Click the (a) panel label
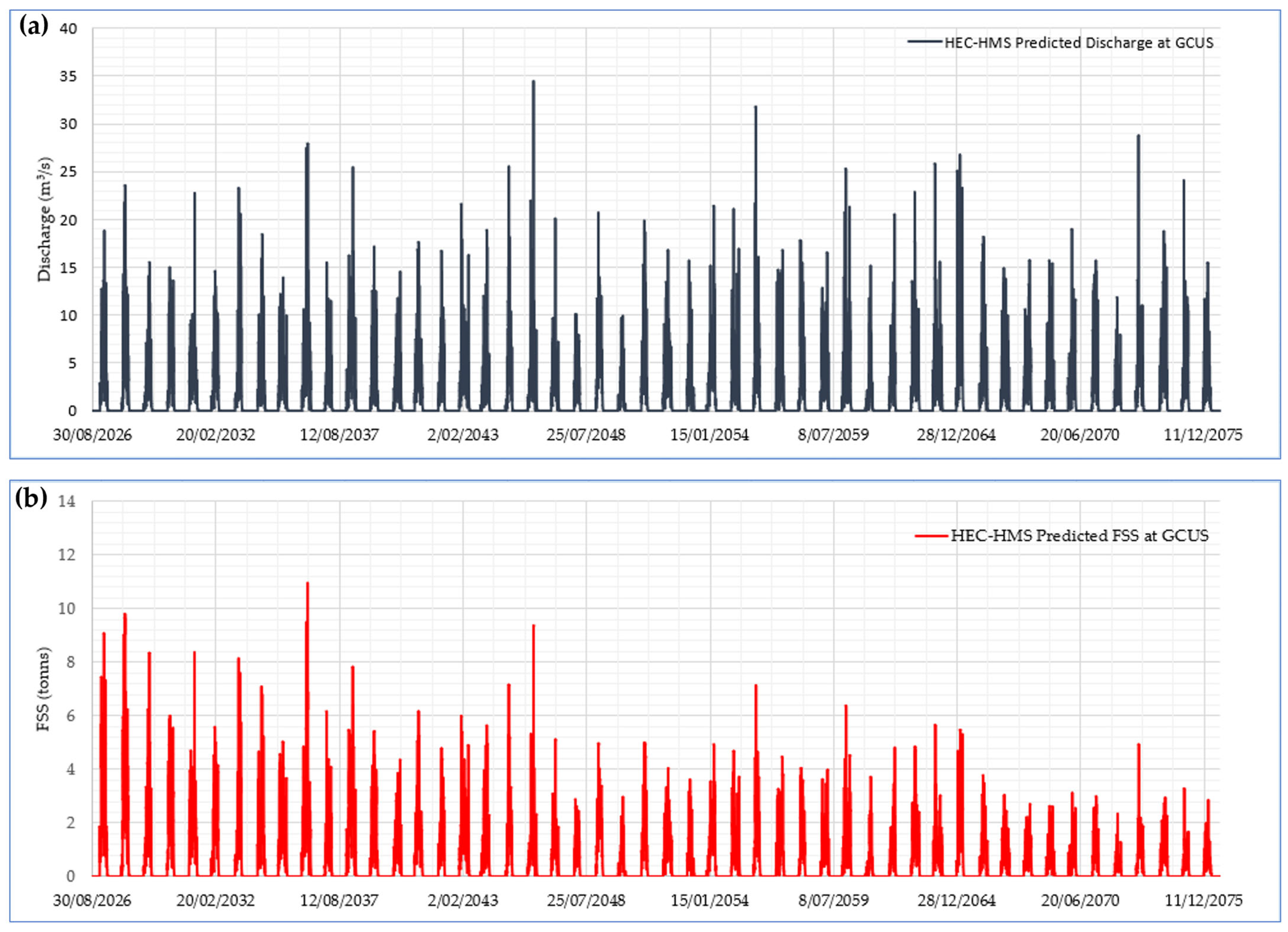Image resolution: width=1288 pixels, height=932 pixels. click(x=34, y=26)
